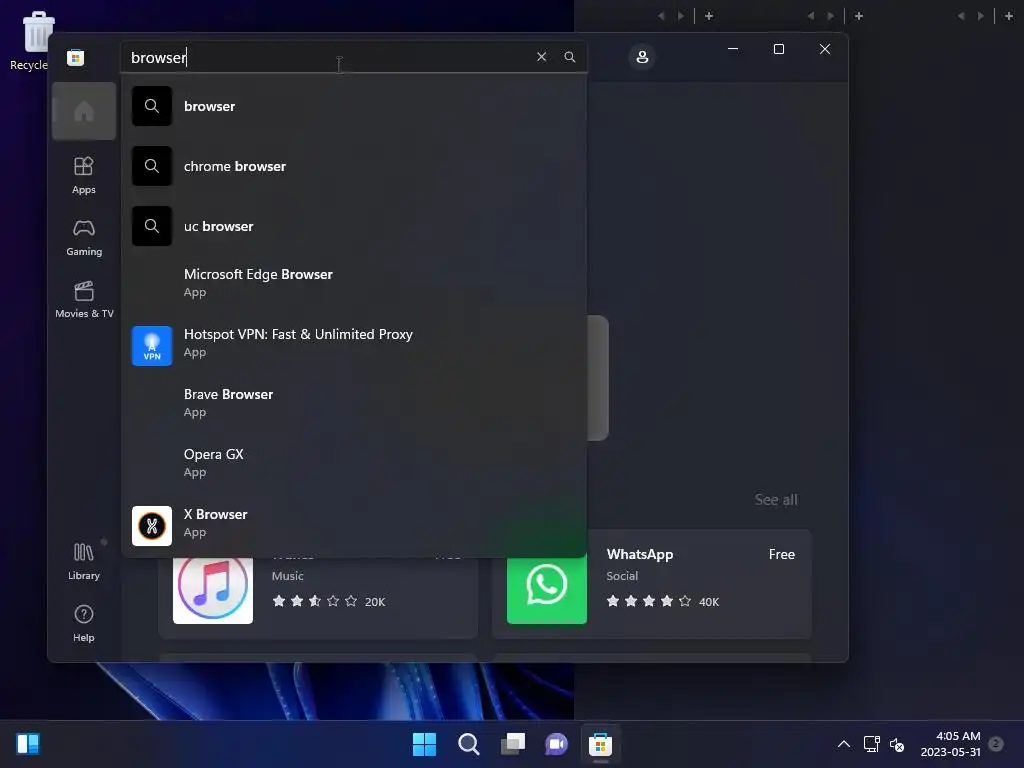This screenshot has height=768, width=1024.
Task: Open the Home tab in the Store sidebar
Action: pyautogui.click(x=84, y=111)
